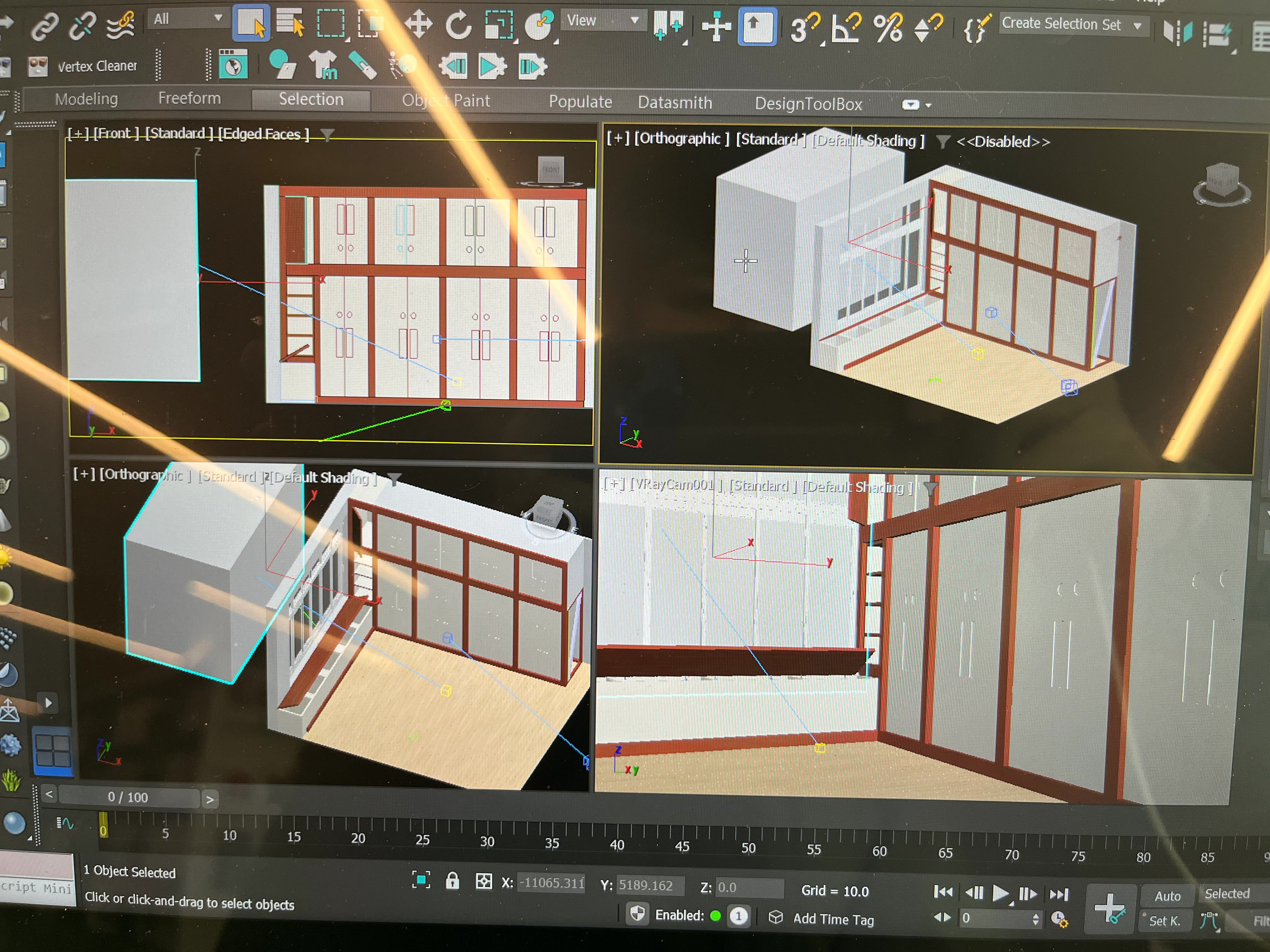Click the previous-step arrow icon in second toolbar

(454, 66)
